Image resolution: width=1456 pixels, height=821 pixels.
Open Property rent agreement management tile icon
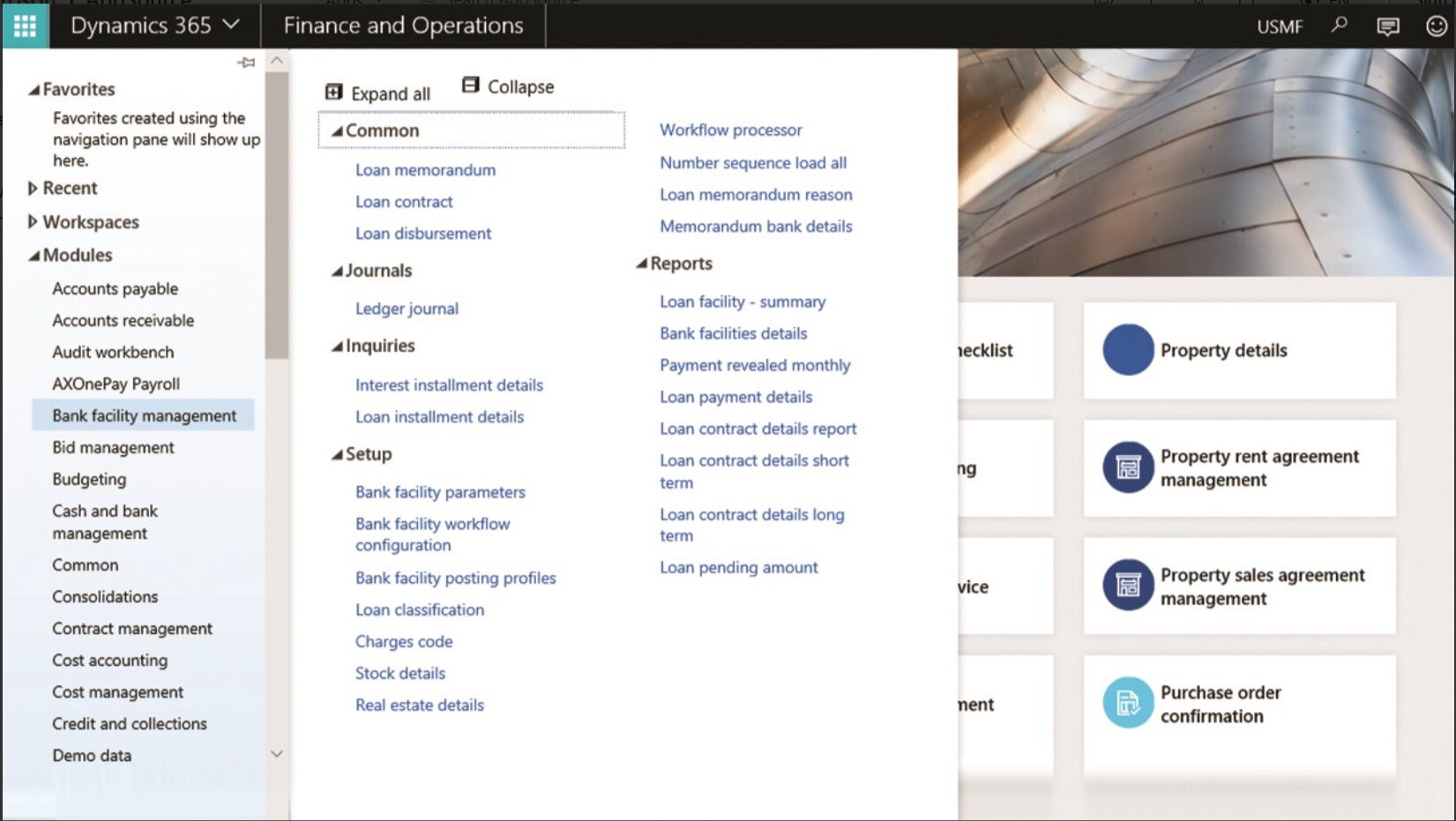[1128, 467]
